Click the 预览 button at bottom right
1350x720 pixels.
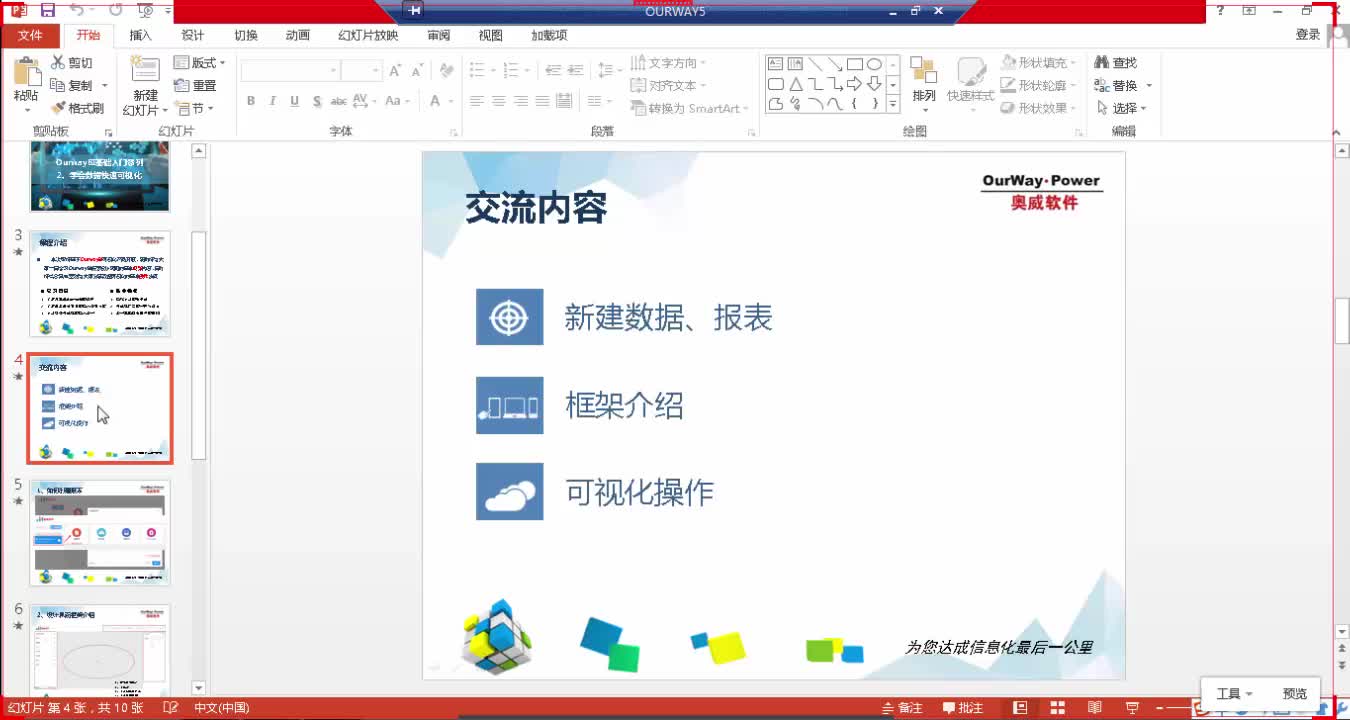1296,692
